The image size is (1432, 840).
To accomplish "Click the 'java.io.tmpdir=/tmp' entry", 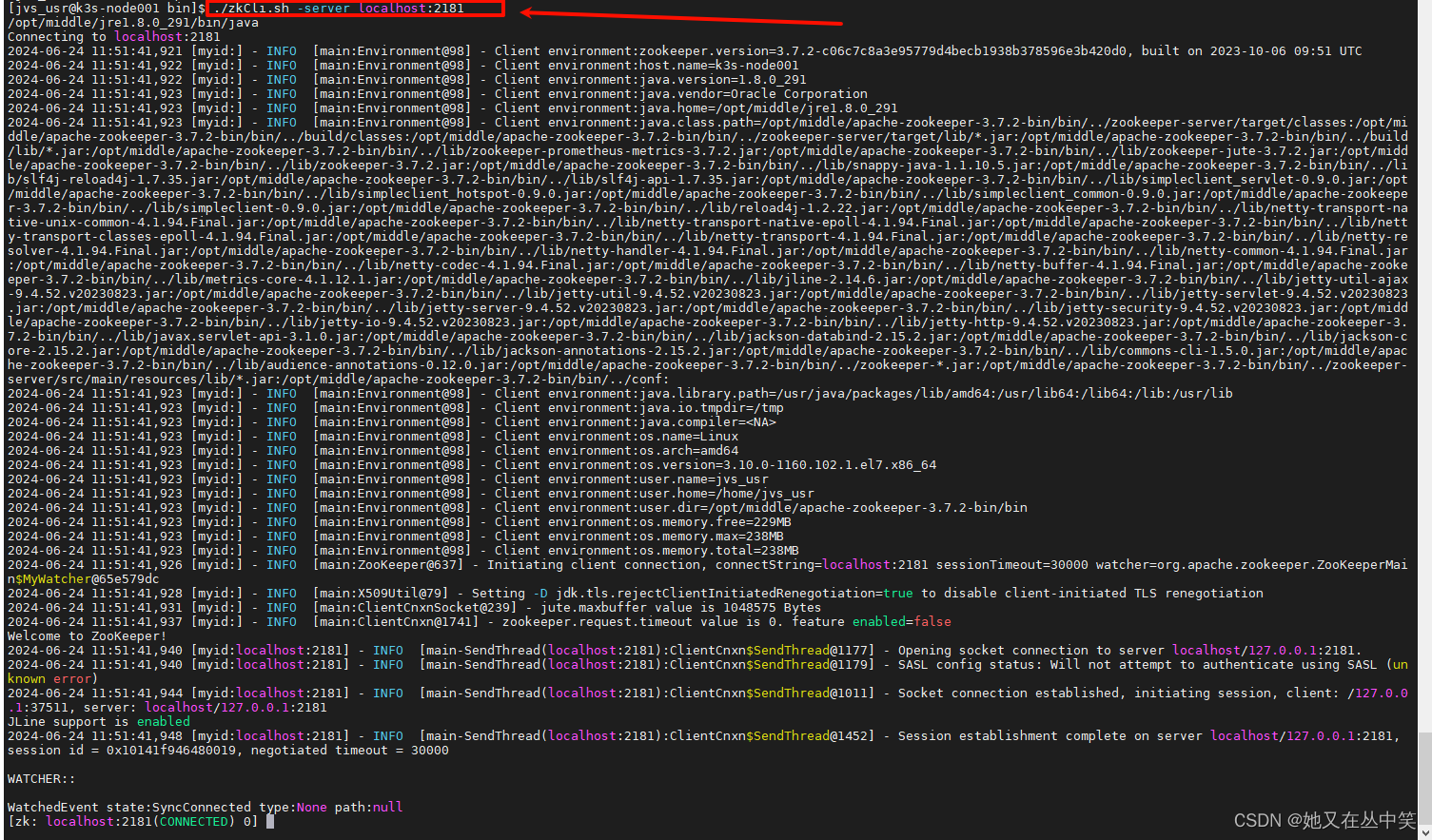I will (x=712, y=407).
